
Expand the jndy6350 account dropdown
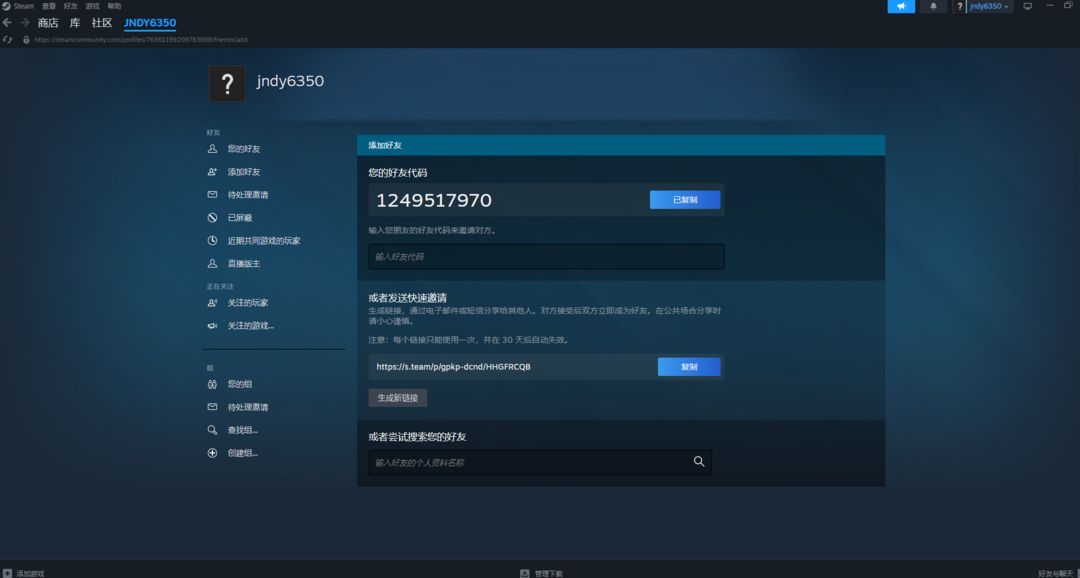coord(989,6)
